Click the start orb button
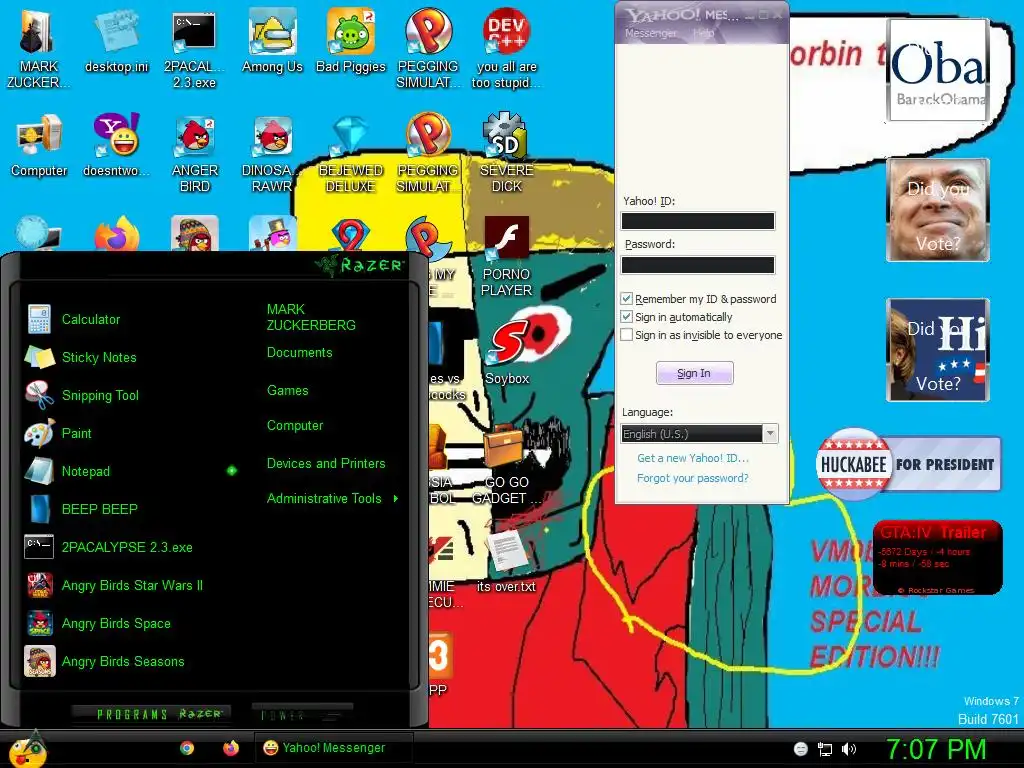Image resolution: width=1024 pixels, height=768 pixels. [27, 750]
